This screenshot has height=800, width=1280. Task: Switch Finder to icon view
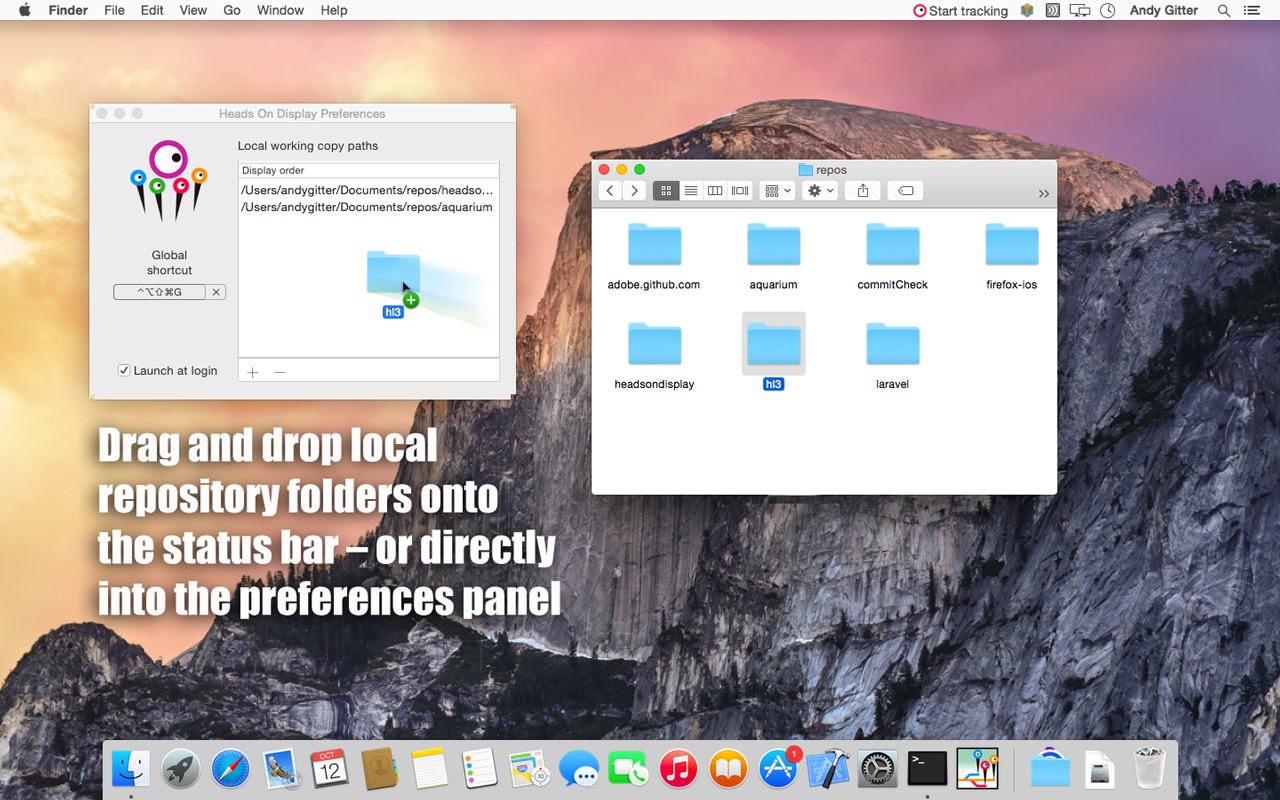(x=665, y=190)
